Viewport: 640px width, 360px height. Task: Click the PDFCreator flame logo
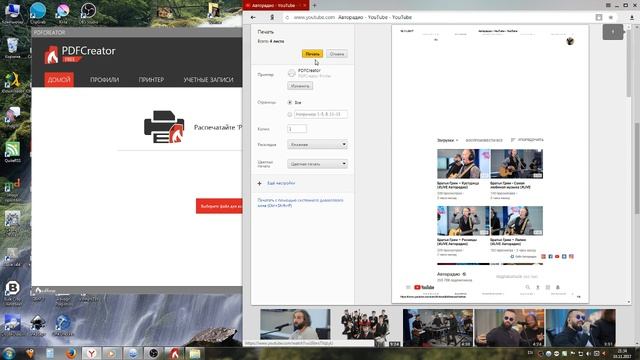[x=51, y=55]
